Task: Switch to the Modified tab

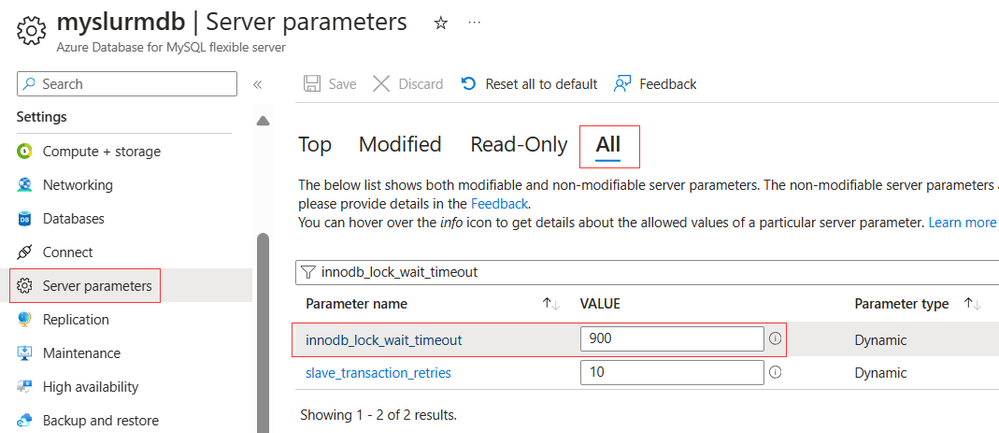Action: pos(400,145)
